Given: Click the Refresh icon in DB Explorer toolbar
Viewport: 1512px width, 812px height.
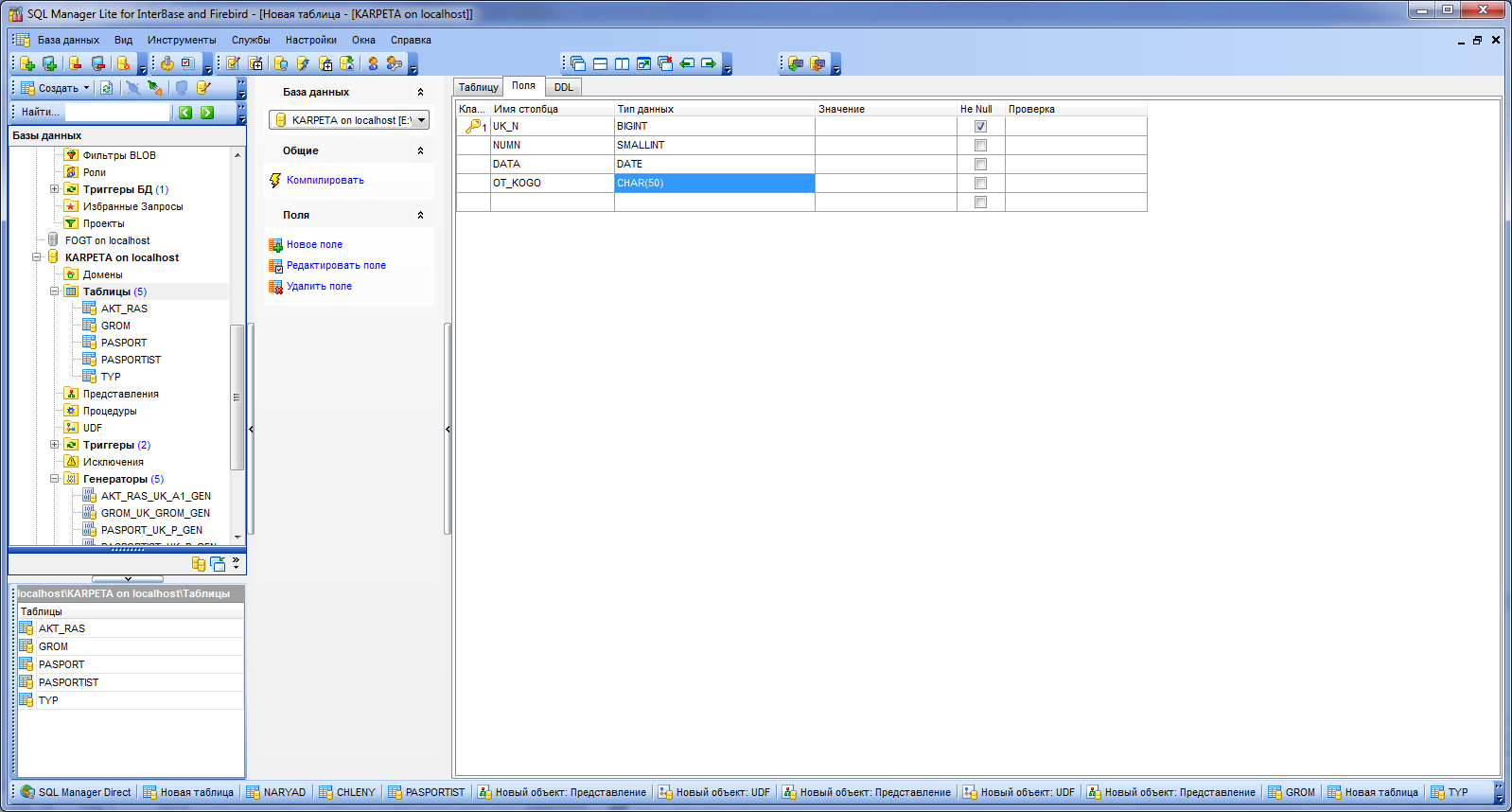Looking at the screenshot, I should point(107,88).
